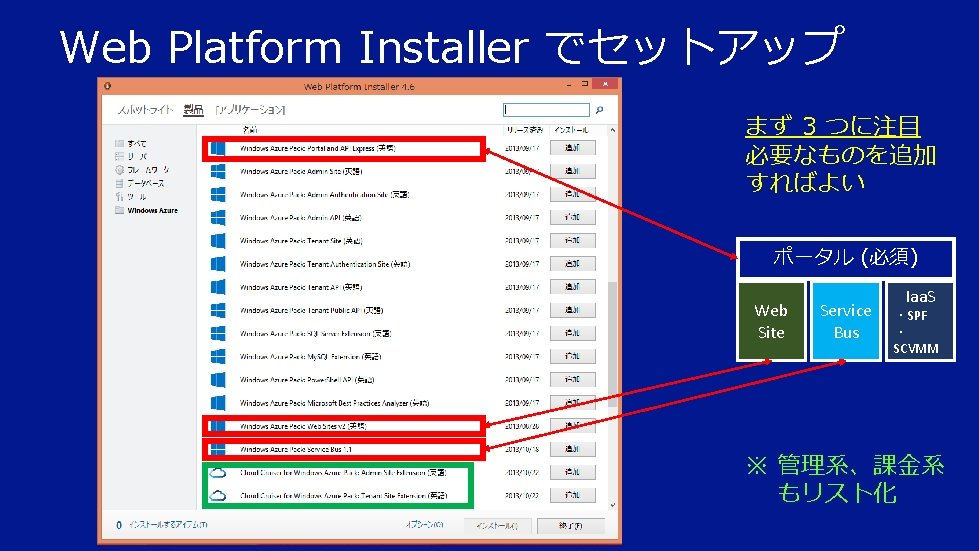Image resolution: width=979 pixels, height=551 pixels.
Task: Click the Windows icon beside Tenant Authentication Site
Action: pos(218,263)
